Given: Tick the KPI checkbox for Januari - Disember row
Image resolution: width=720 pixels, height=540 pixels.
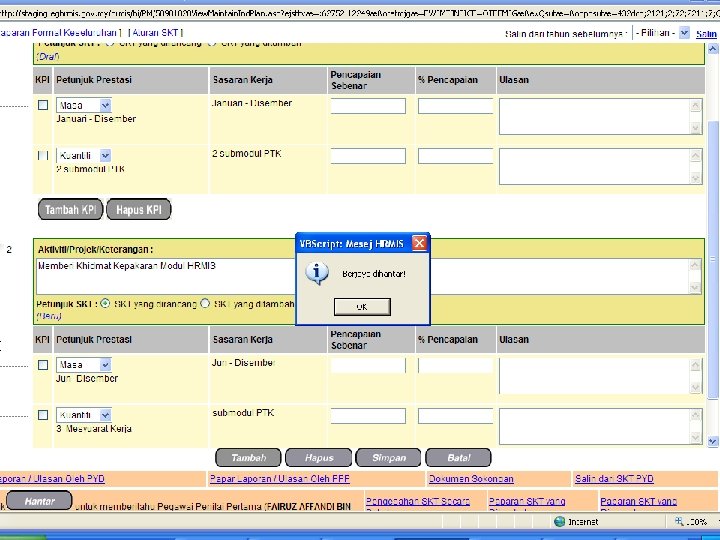Looking at the screenshot, I should coord(43,105).
